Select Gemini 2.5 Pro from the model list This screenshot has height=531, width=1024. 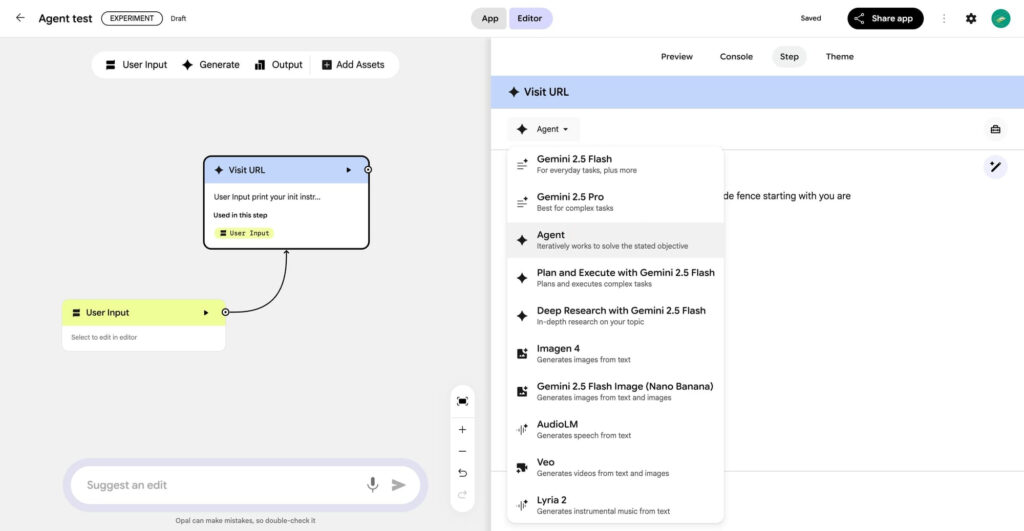point(615,202)
